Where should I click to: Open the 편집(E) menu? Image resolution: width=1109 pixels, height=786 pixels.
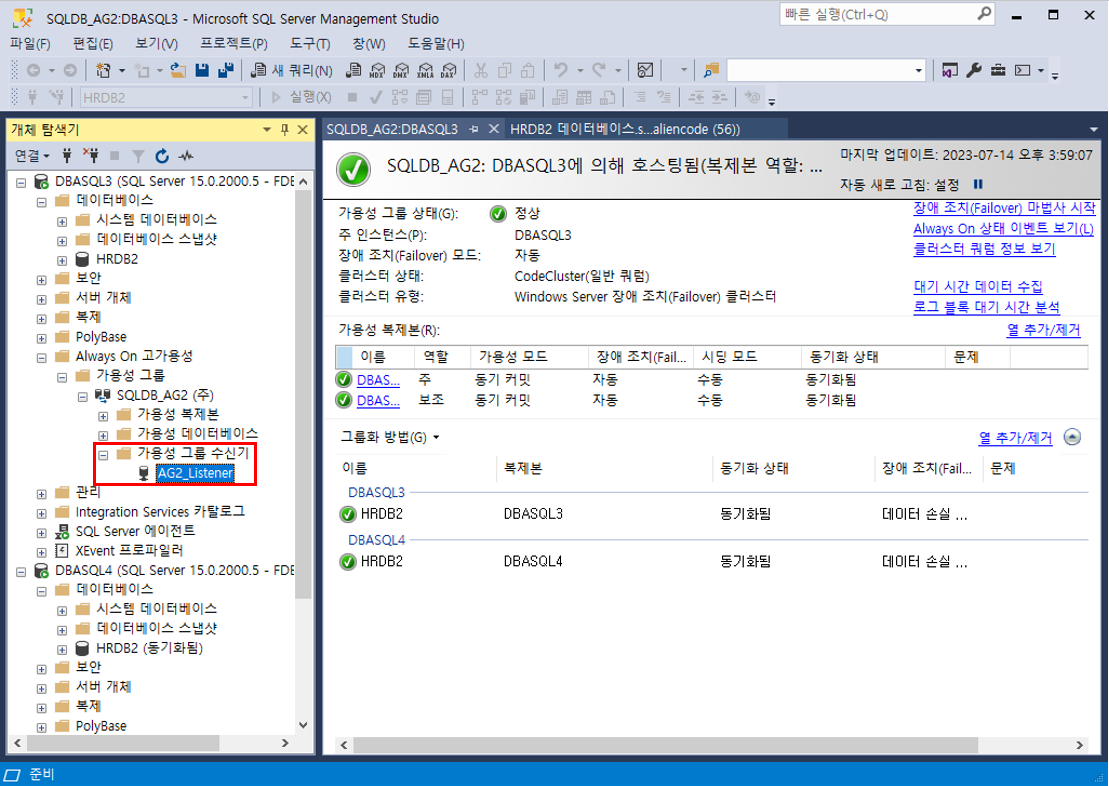pyautogui.click(x=93, y=44)
